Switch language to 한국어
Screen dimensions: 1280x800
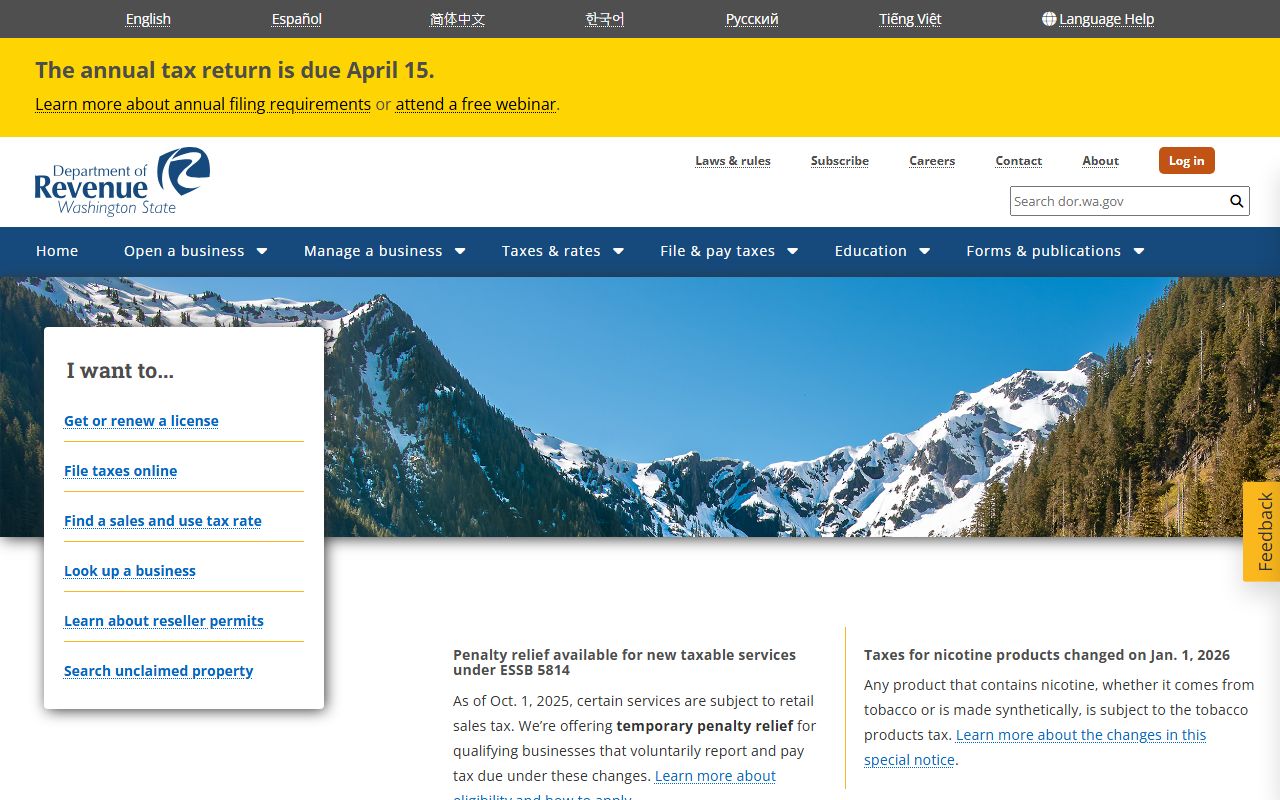605,19
